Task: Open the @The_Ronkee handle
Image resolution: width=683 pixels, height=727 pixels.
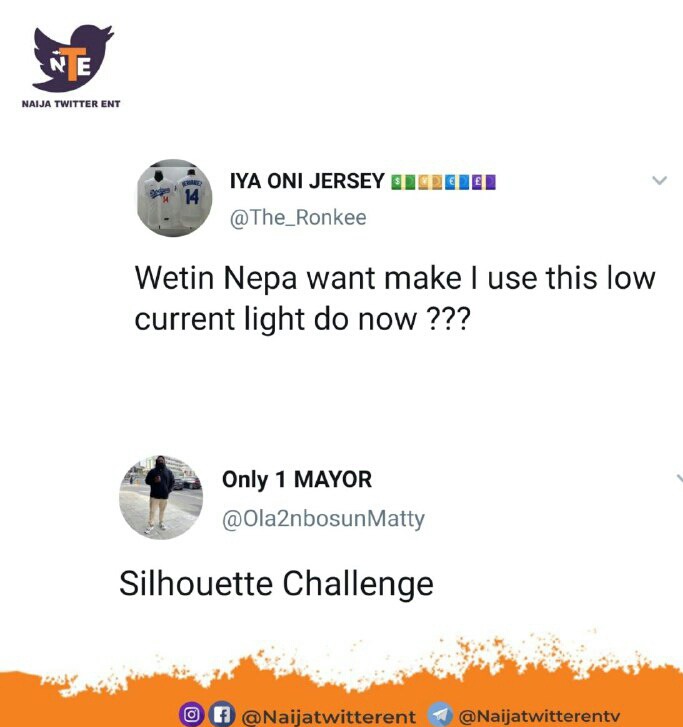Action: [x=298, y=217]
